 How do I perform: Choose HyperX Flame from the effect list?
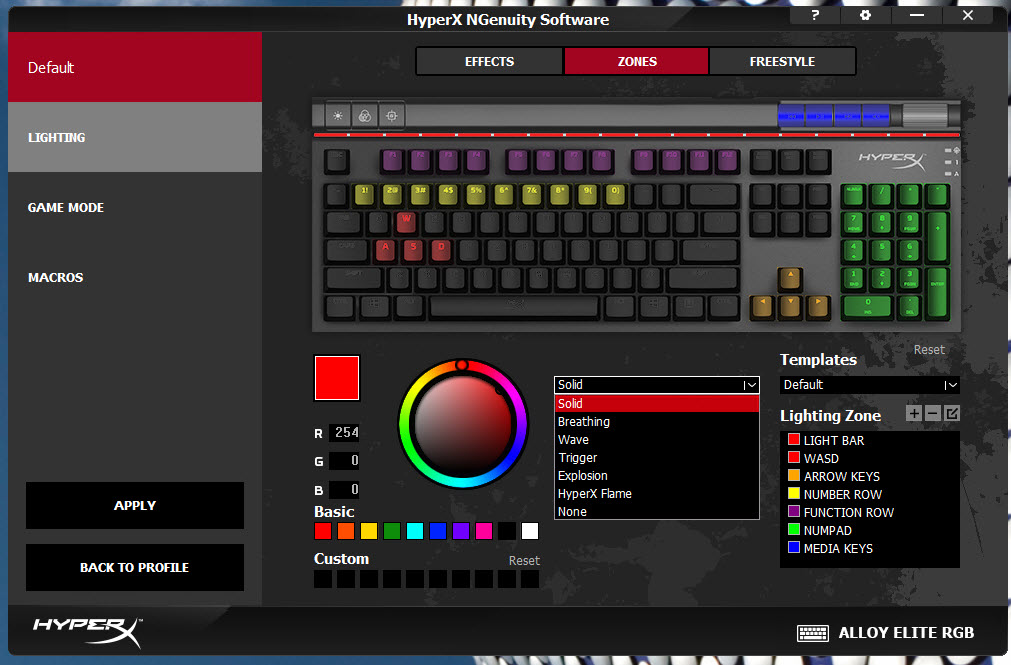pyautogui.click(x=656, y=493)
